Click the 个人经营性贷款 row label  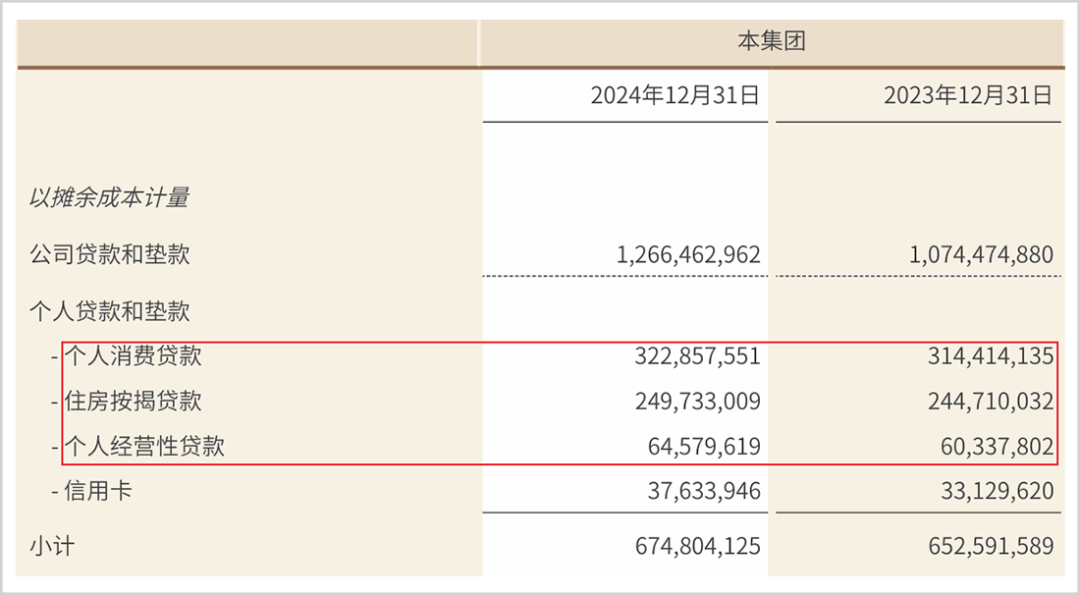[x=145, y=446]
